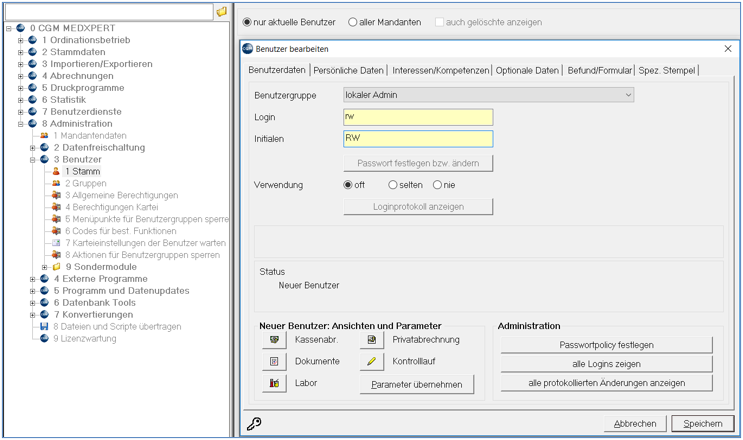Close the Benutzer bearbeiten dialog

click(728, 49)
